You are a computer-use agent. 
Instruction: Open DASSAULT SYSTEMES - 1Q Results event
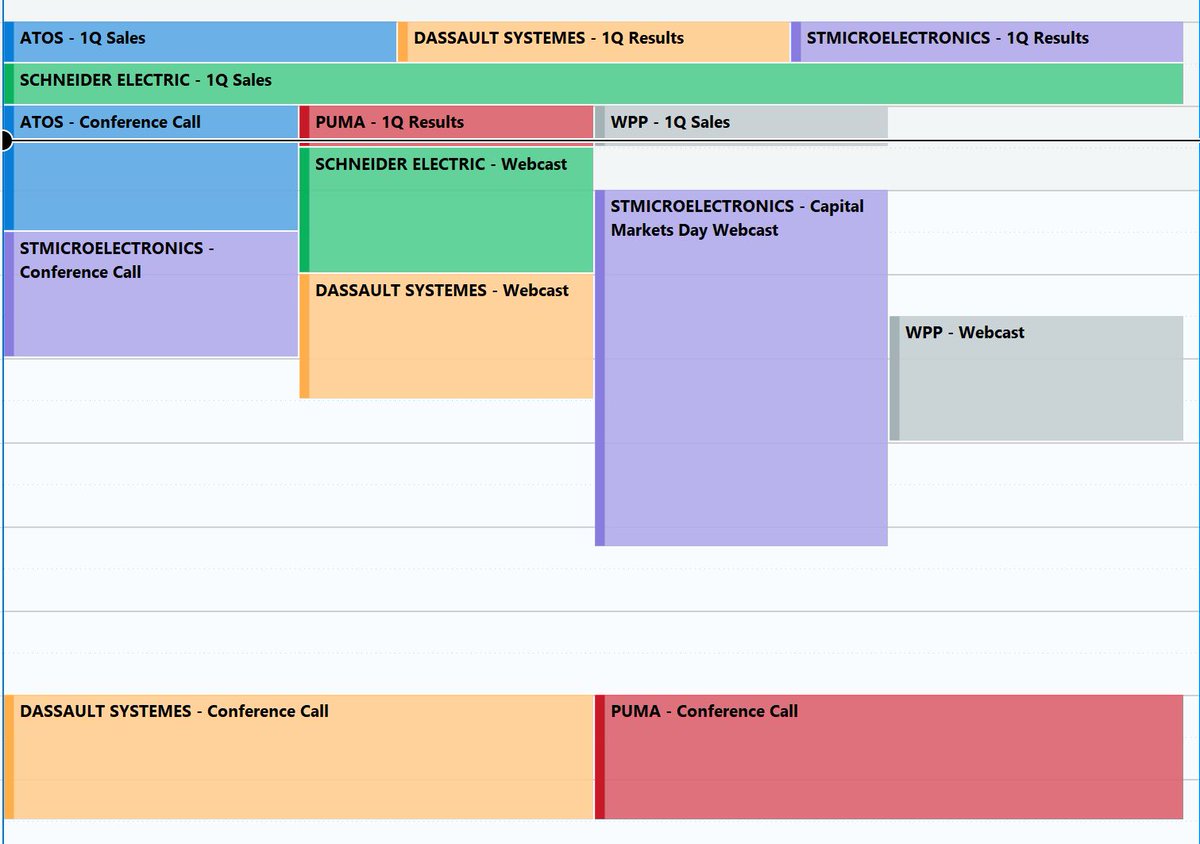[x=594, y=42]
